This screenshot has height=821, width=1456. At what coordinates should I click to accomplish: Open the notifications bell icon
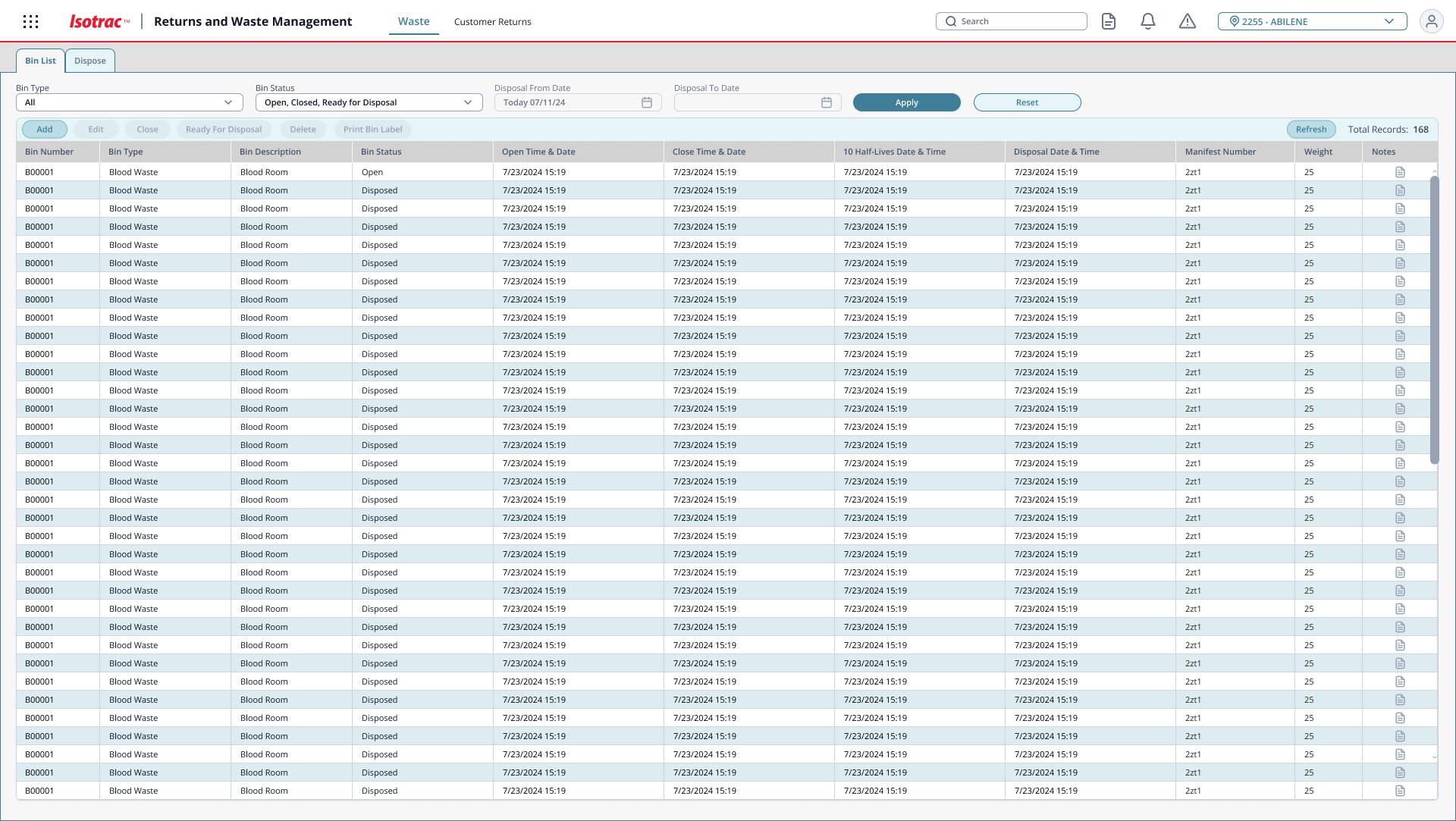tap(1148, 21)
